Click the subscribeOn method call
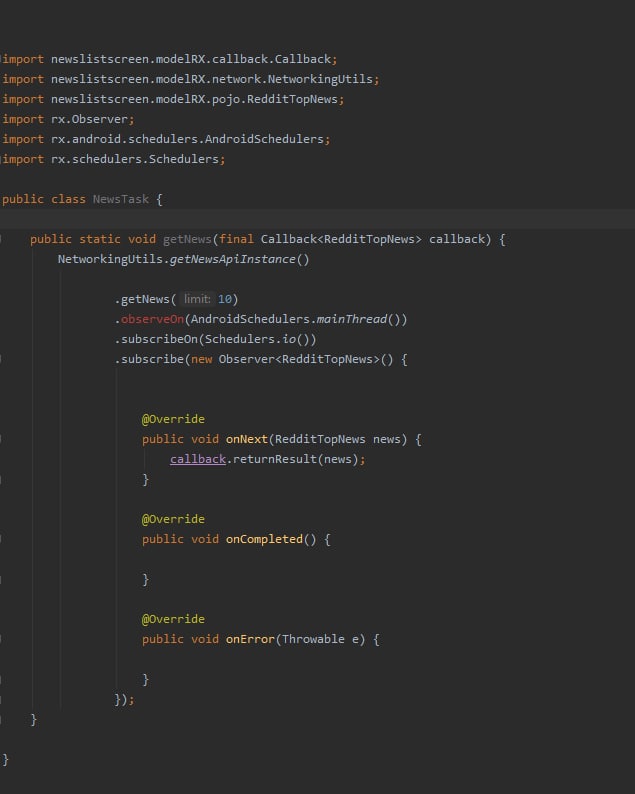This screenshot has height=794, width=635. pos(159,339)
